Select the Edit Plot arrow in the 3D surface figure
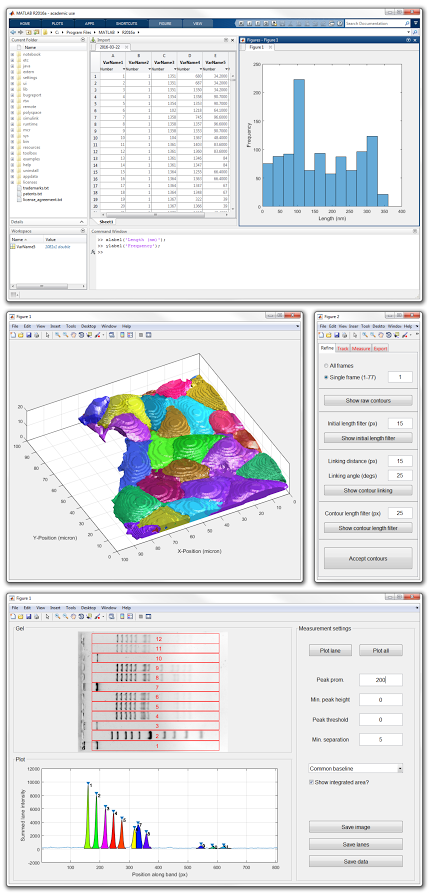This screenshot has width=429, height=894. pyautogui.click(x=47, y=335)
